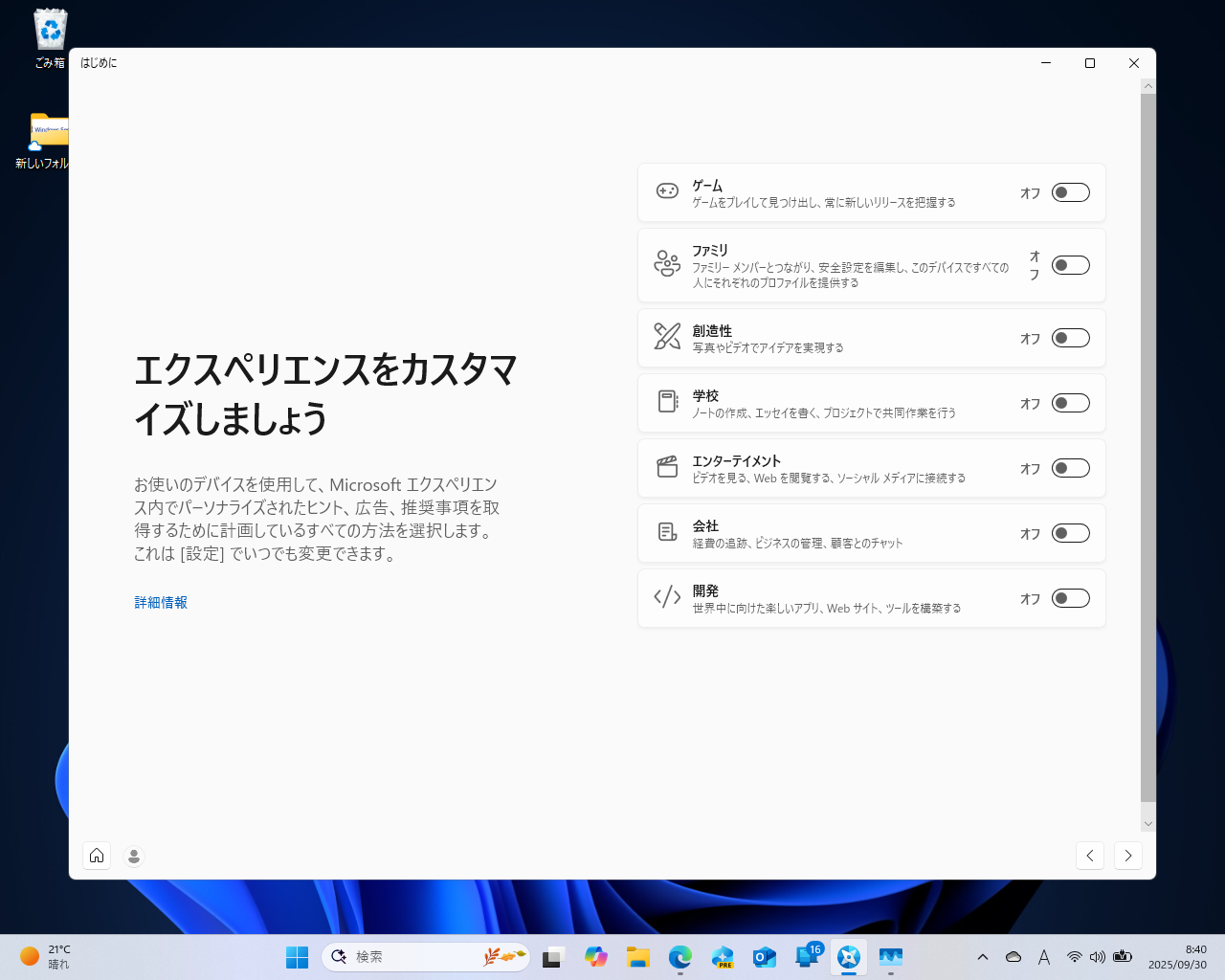Viewport: 1225px width, 980px height.
Task: Open the Start menu
Action: 297,956
